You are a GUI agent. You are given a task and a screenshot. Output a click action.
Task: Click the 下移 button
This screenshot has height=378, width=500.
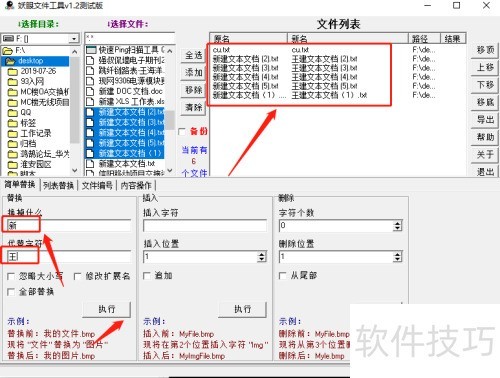[485, 85]
